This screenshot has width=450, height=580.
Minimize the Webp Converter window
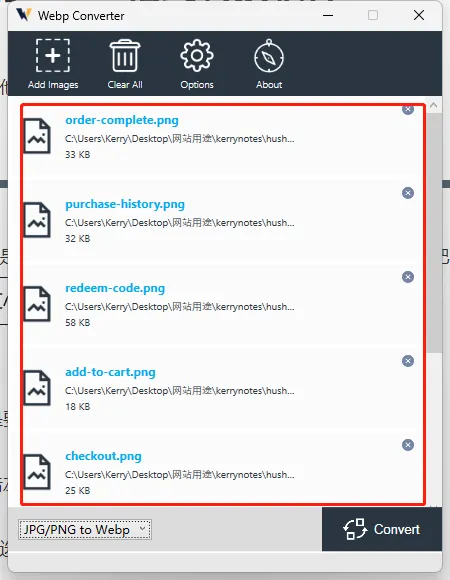(328, 16)
